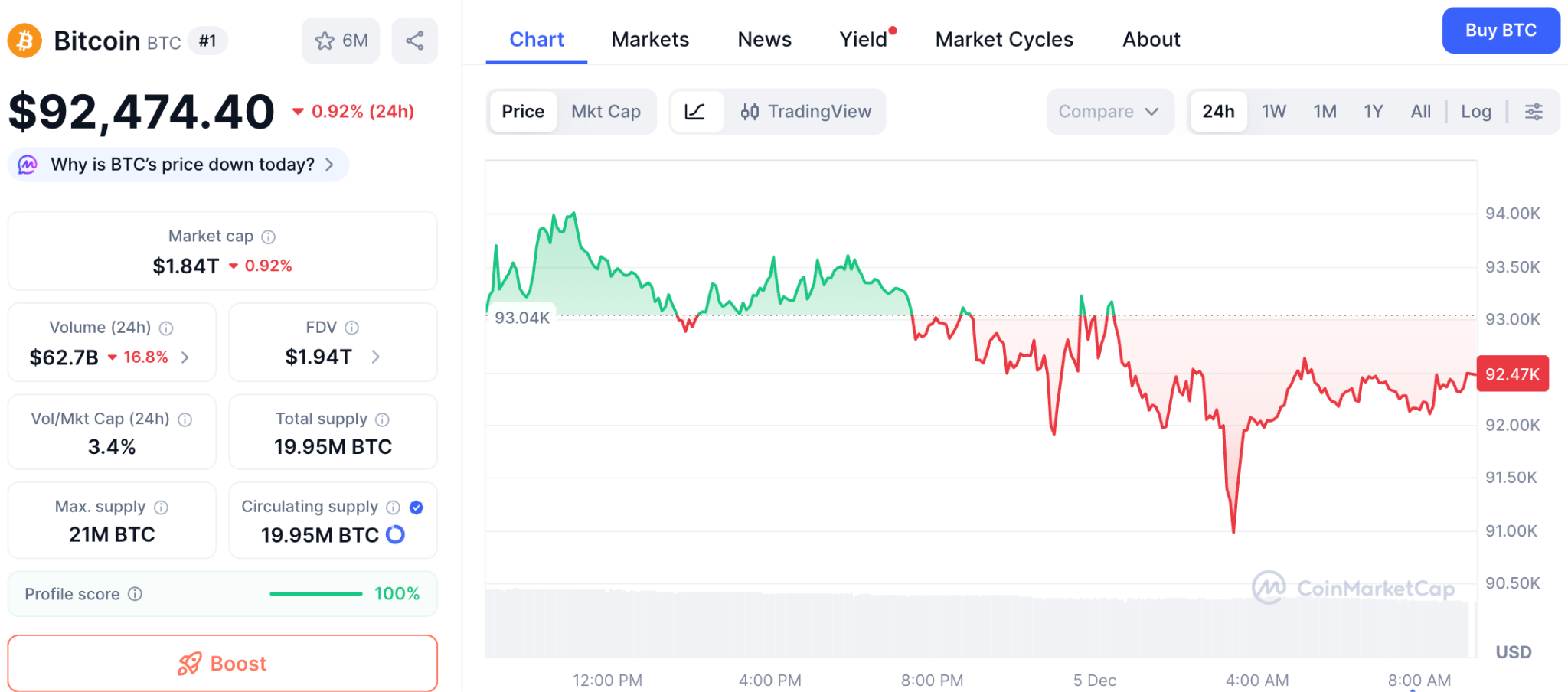Click the Profile score info icon

[136, 594]
